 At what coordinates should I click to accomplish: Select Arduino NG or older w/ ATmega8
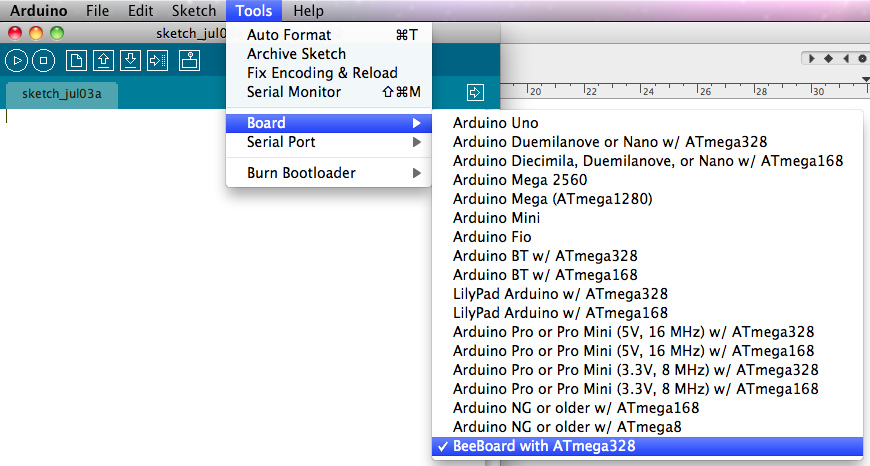point(648,427)
